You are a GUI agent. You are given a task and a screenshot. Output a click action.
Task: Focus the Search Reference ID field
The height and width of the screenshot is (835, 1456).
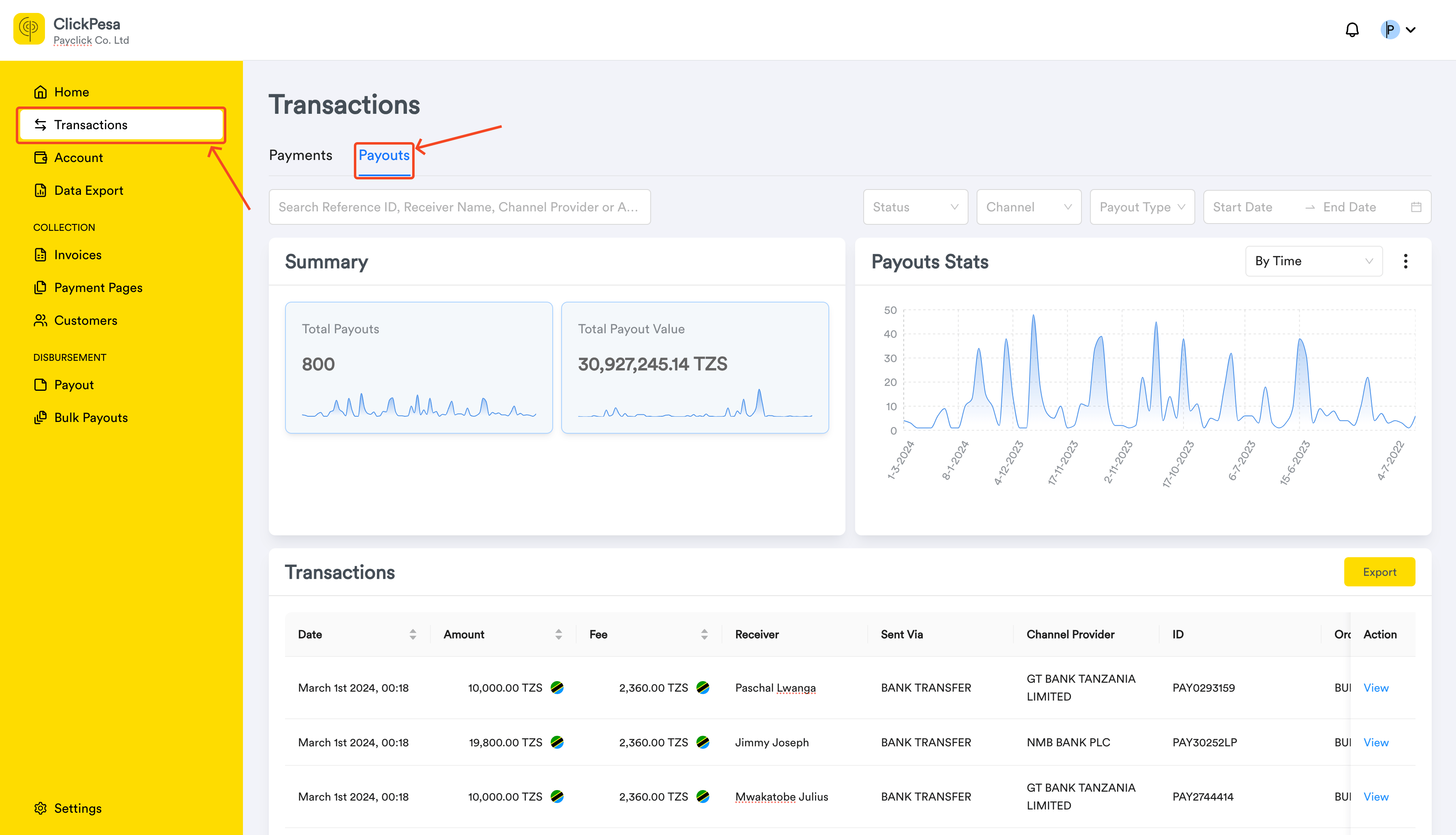(x=460, y=207)
